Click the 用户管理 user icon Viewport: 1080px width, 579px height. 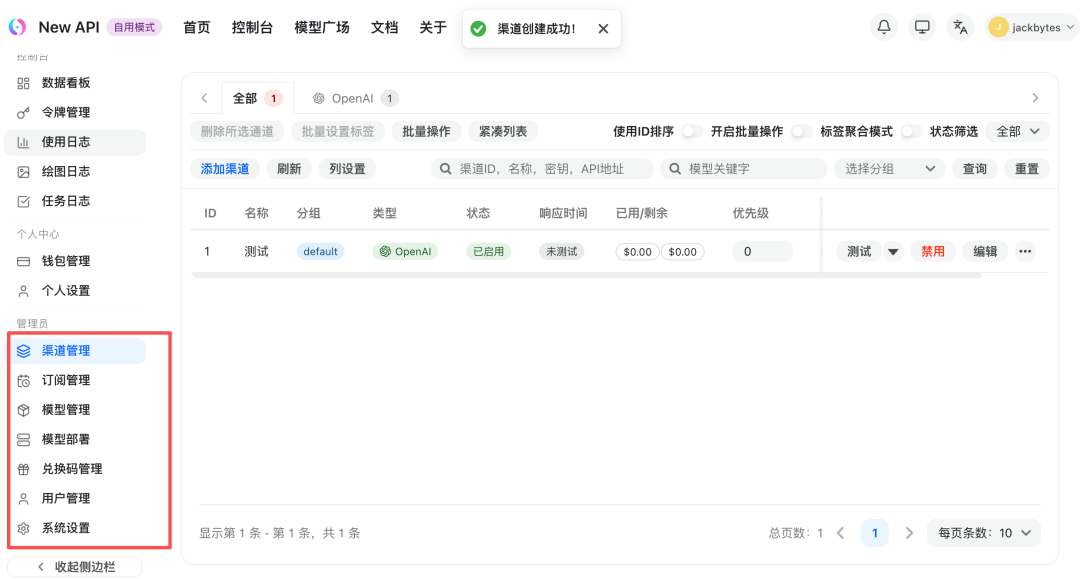(23, 499)
